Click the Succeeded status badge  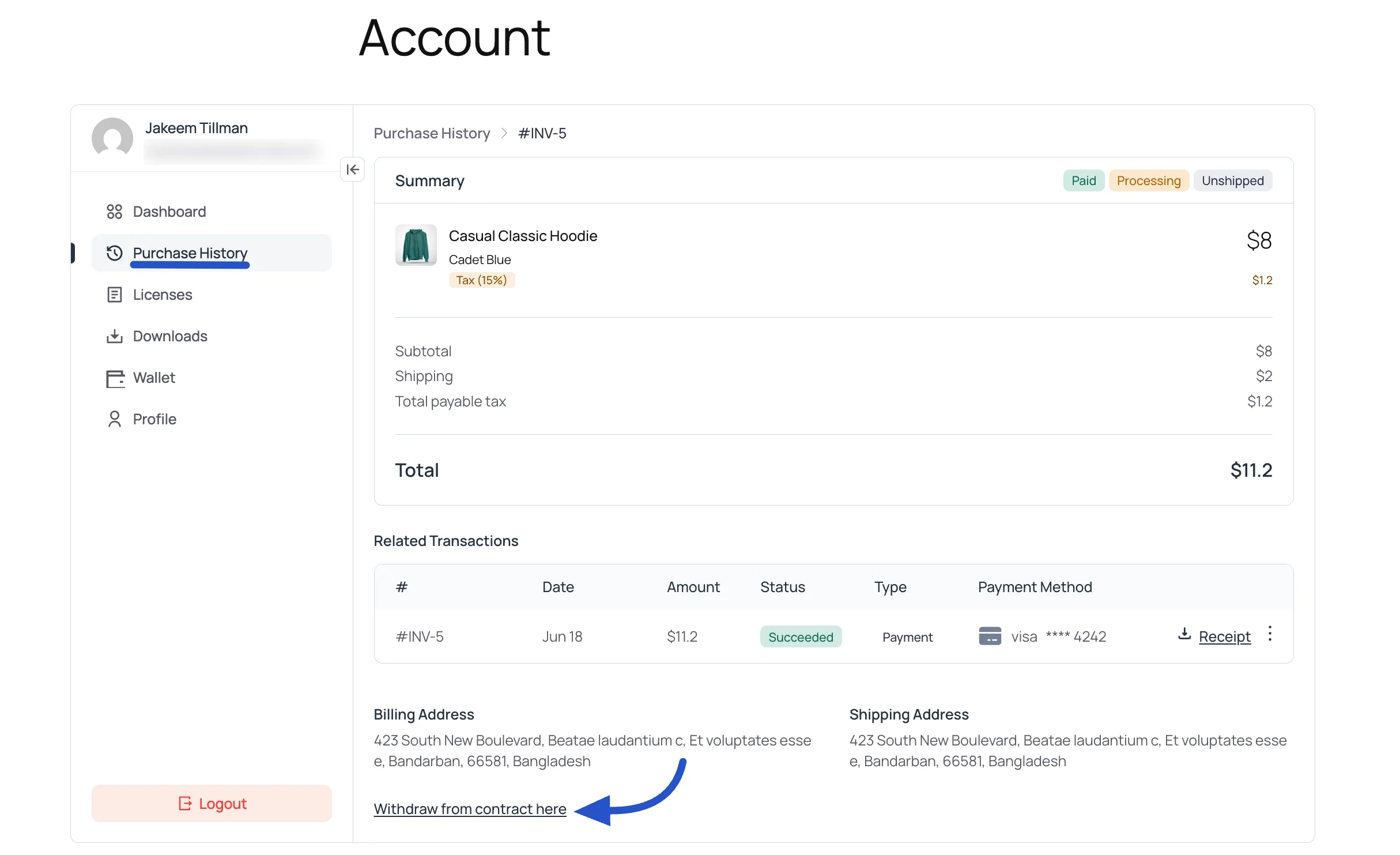801,636
